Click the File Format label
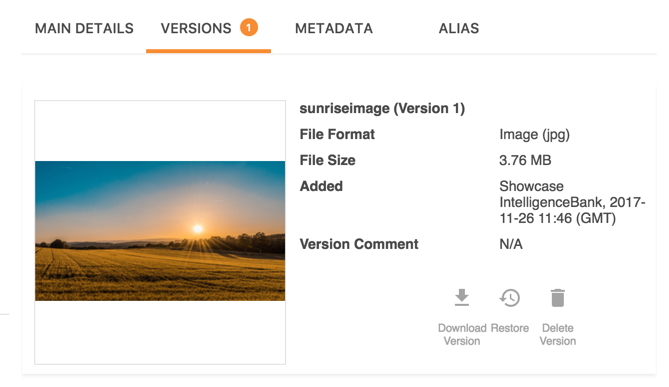The height and width of the screenshot is (387, 669). (337, 134)
